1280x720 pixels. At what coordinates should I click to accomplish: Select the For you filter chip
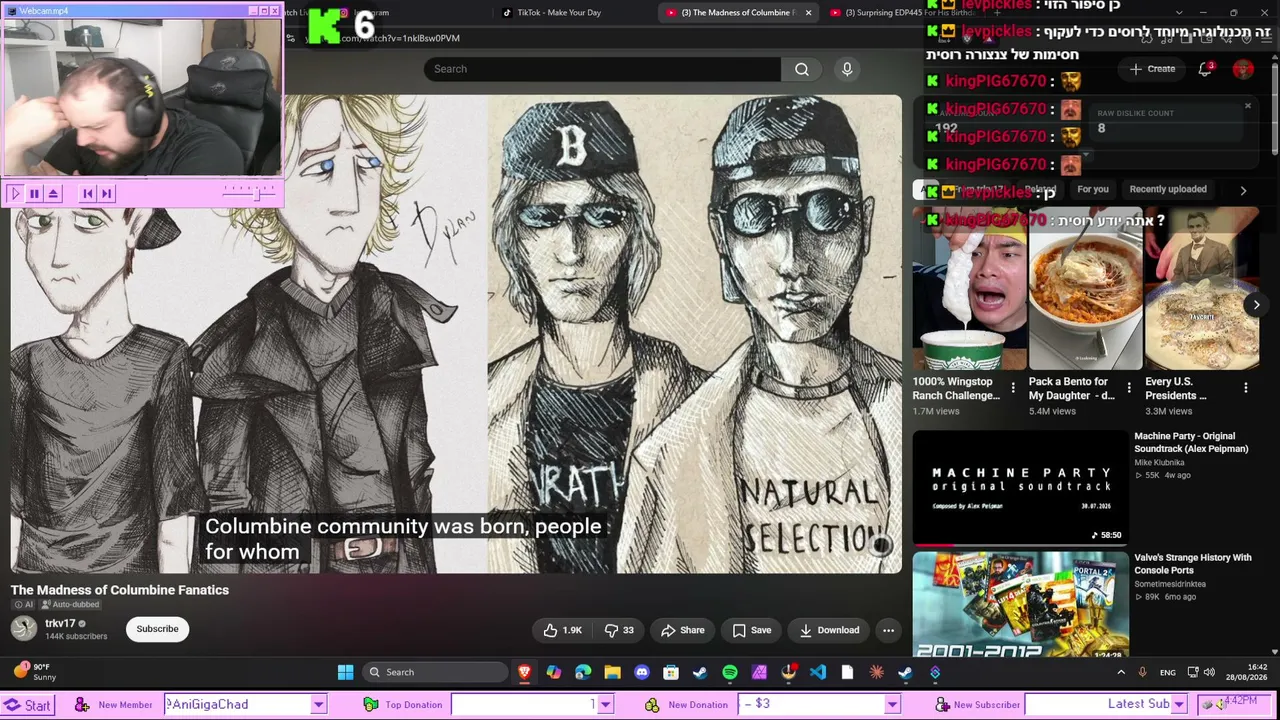(x=1093, y=189)
